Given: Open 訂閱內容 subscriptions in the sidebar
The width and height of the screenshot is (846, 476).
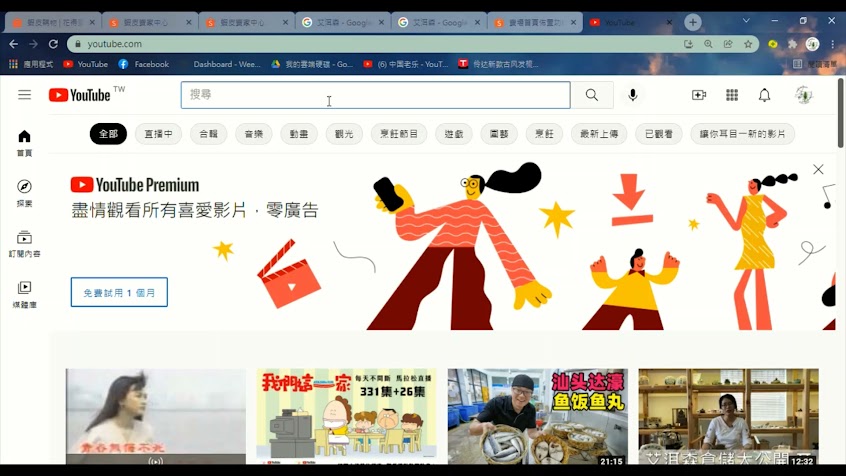Looking at the screenshot, I should pos(24,243).
